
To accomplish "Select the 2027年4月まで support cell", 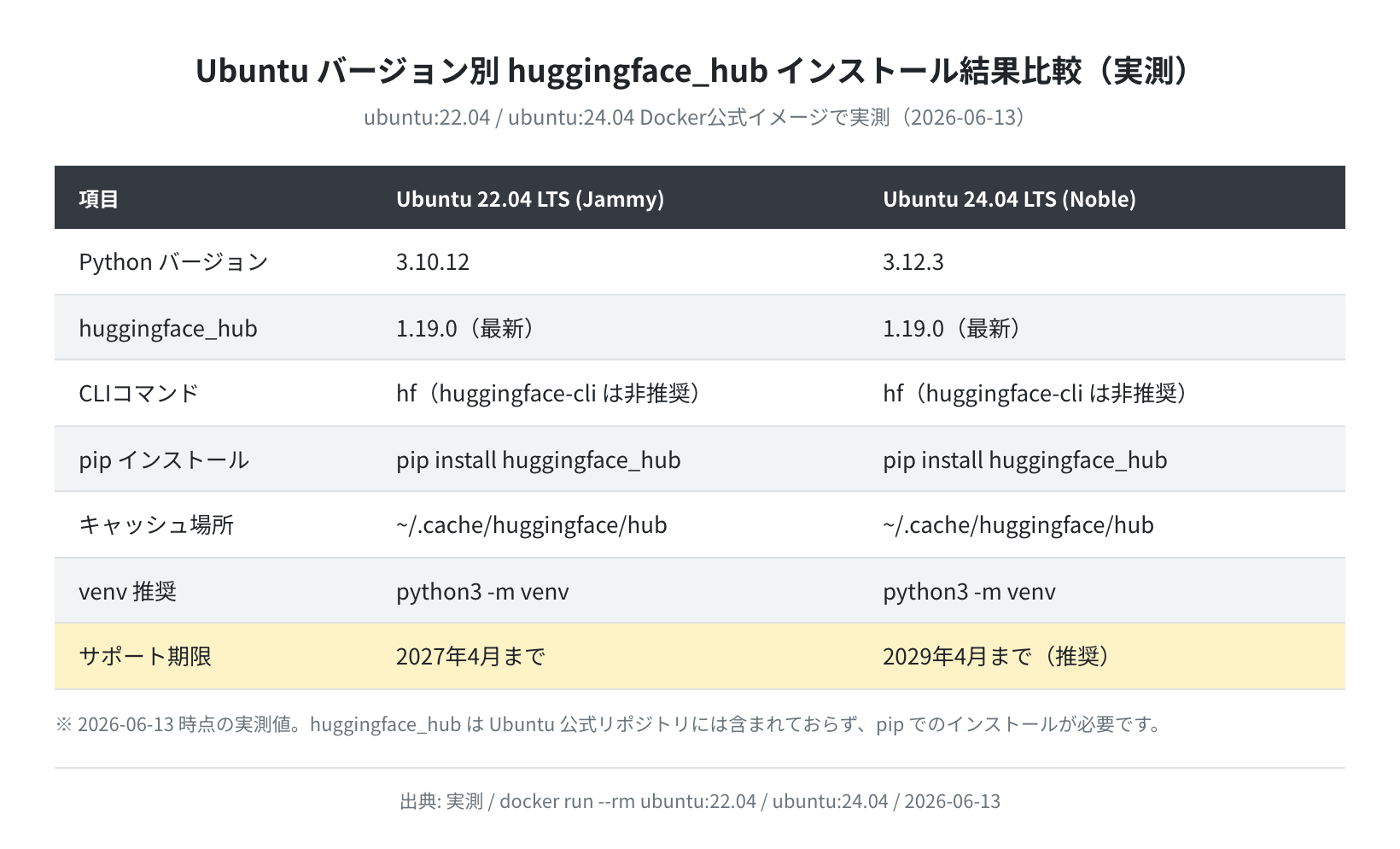I will pyautogui.click(x=470, y=656).
